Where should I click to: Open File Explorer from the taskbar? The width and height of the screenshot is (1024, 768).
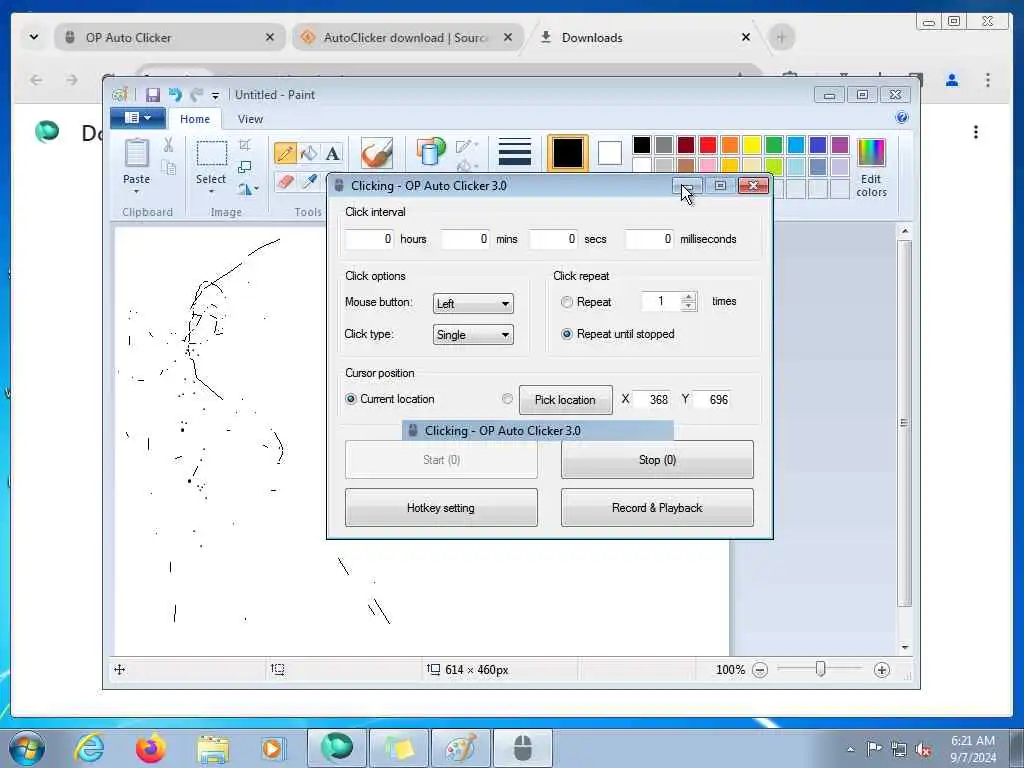[x=213, y=748]
